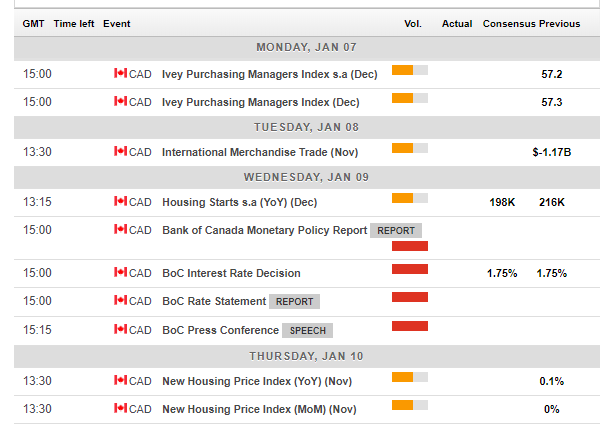Open Ivey Purchasing Managers Index s.a (Dec) event
The height and width of the screenshot is (437, 613).
point(268,74)
